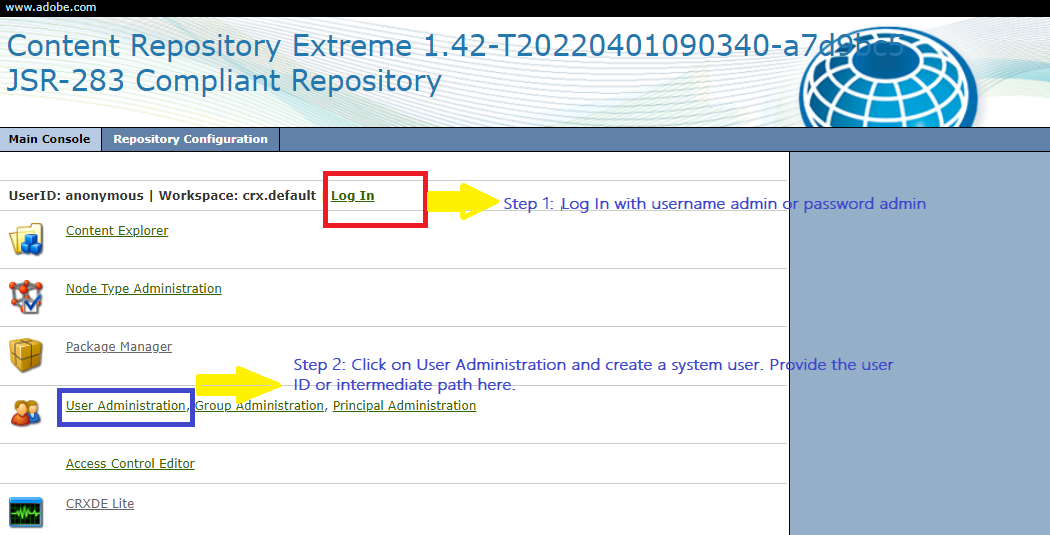This screenshot has width=1050, height=535.
Task: Open the Group Administration link
Action: pyautogui.click(x=259, y=406)
